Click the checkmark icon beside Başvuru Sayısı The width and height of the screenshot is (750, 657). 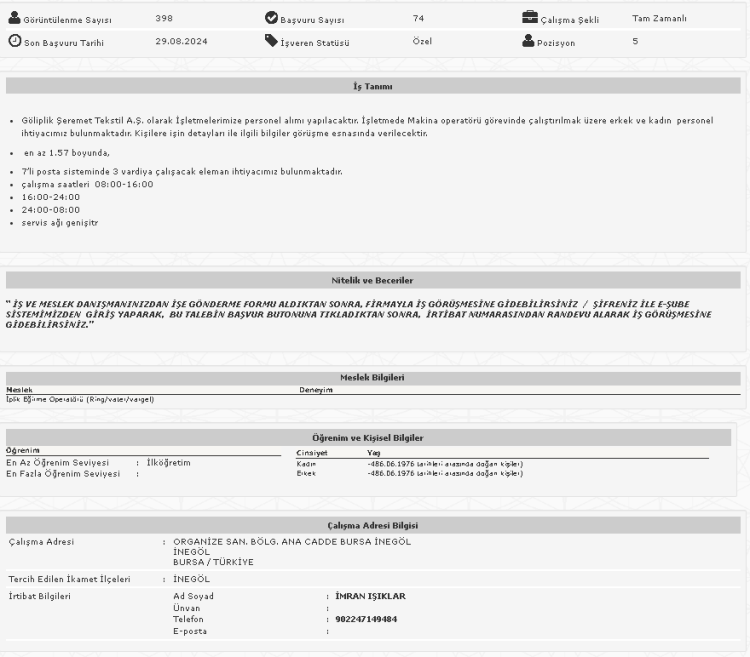point(271,18)
